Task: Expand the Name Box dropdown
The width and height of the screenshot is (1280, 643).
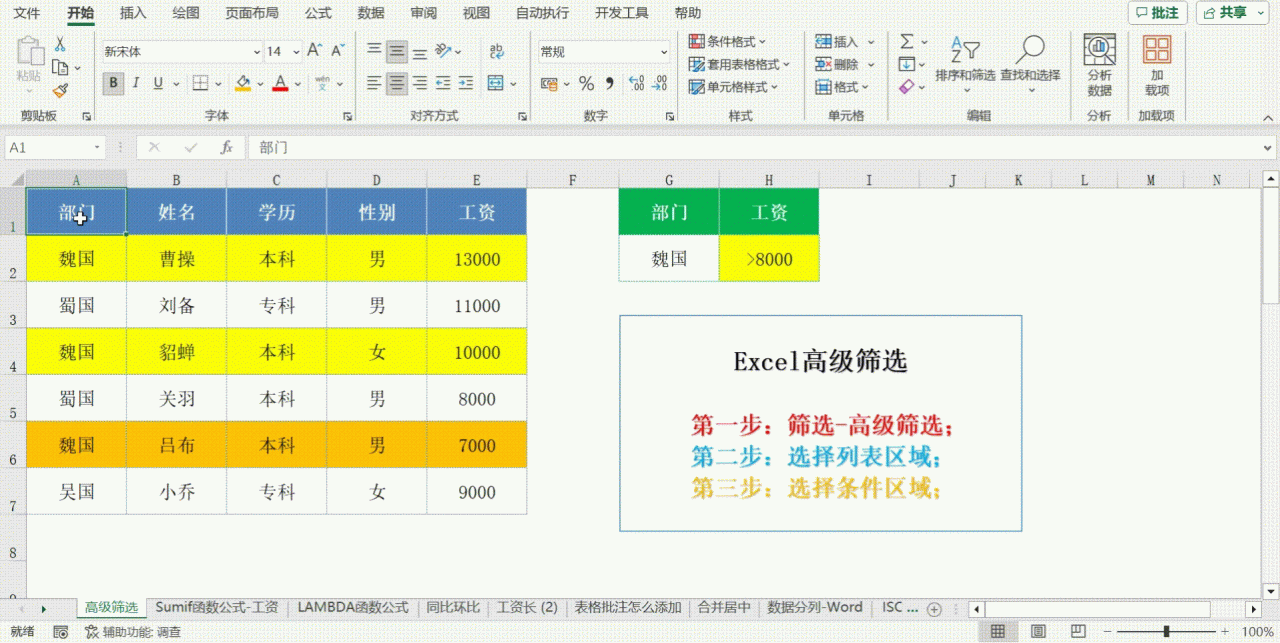Action: (x=97, y=148)
